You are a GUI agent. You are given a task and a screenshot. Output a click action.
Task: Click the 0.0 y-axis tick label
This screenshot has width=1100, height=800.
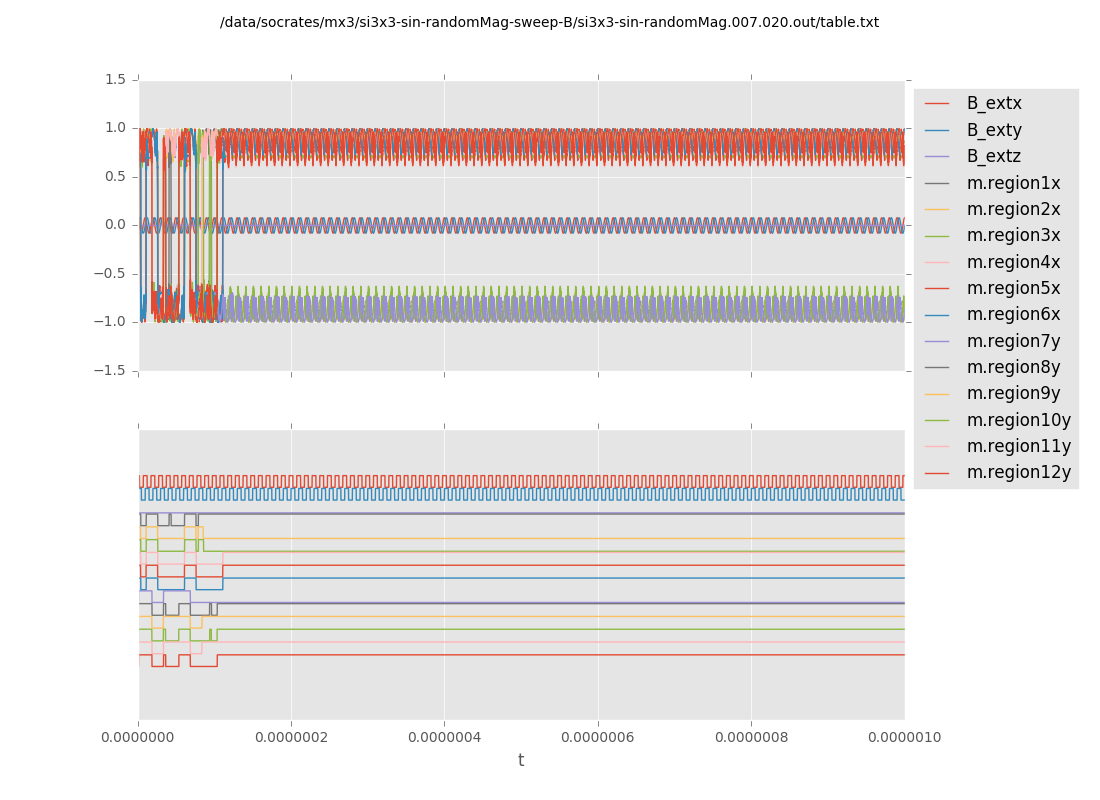[116, 225]
